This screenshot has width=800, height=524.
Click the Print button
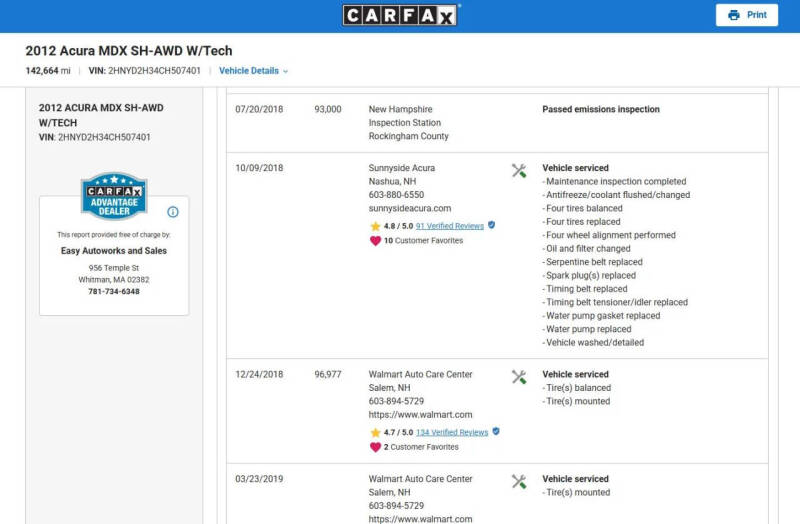coord(747,15)
